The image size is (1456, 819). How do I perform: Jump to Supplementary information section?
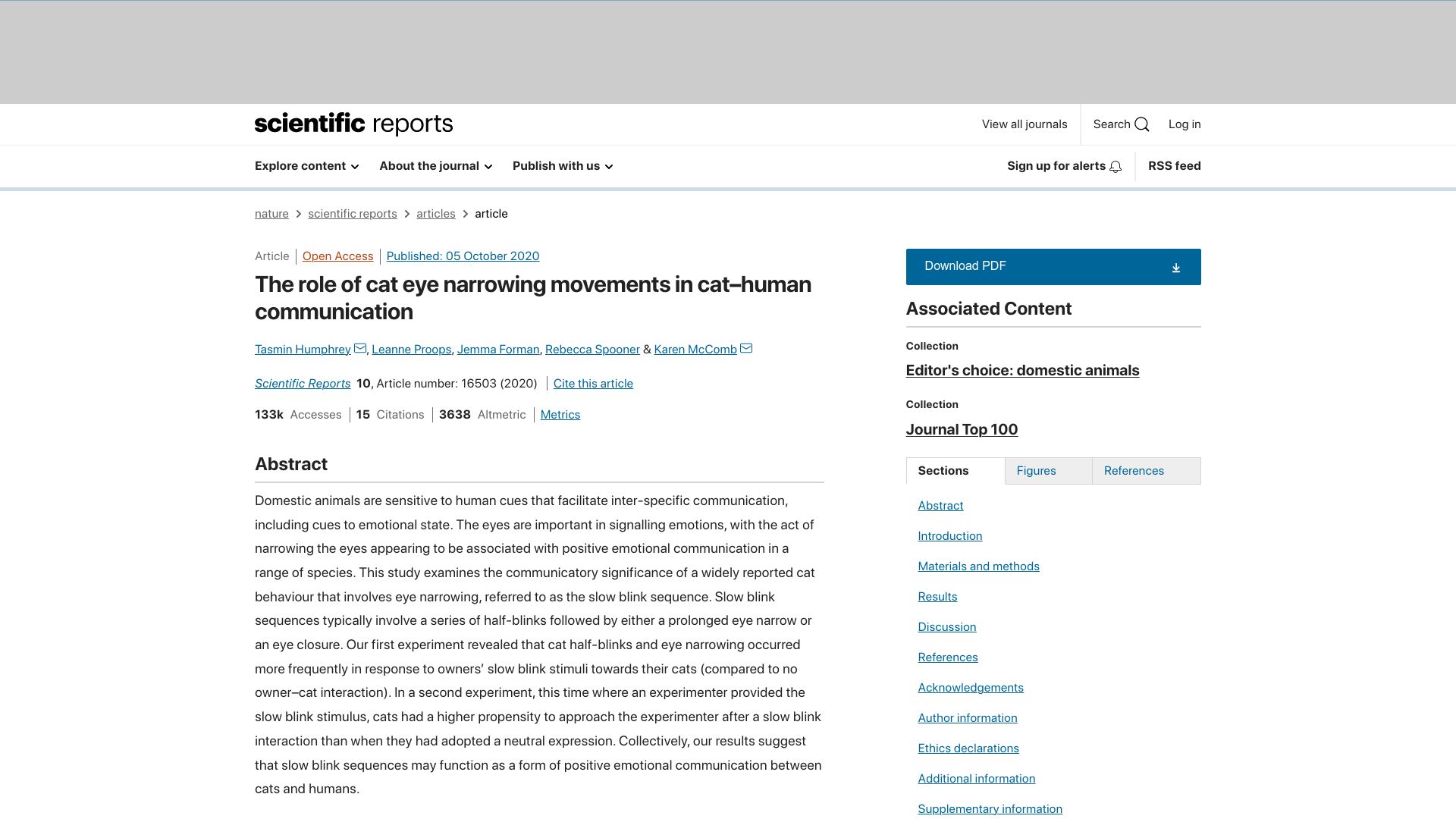tap(990, 809)
